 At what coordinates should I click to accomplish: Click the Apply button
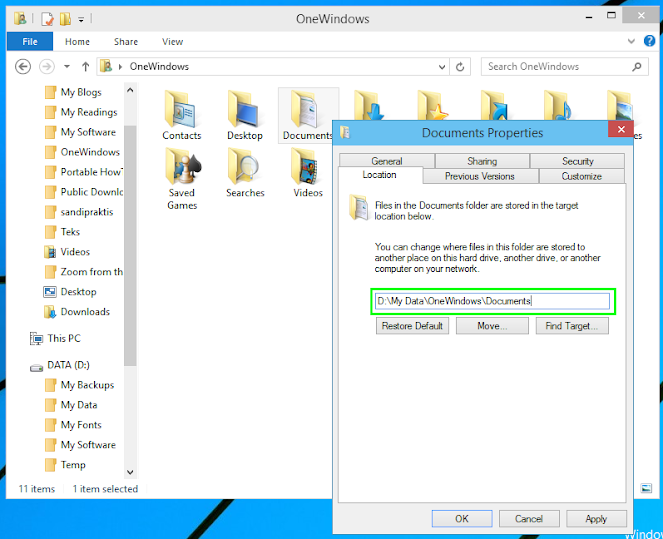(x=596, y=519)
